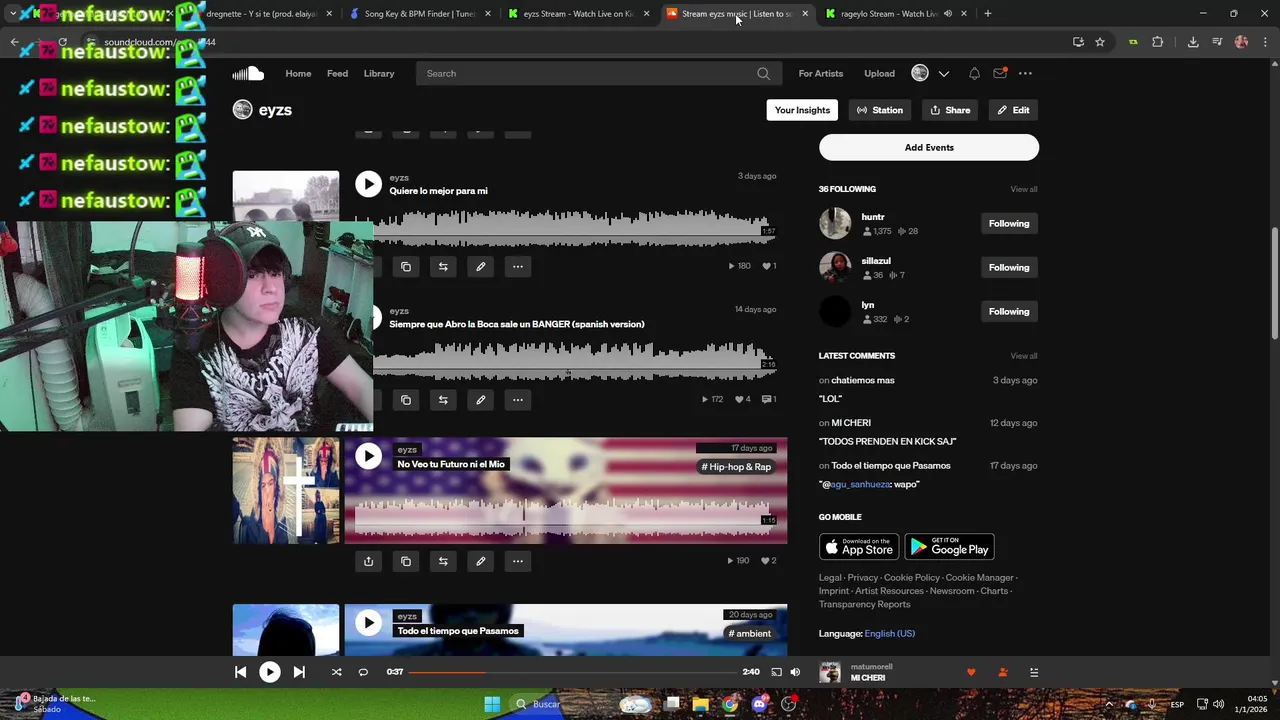Viewport: 1280px width, 720px height.
Task: Share the eyzs profile
Action: 950,110
